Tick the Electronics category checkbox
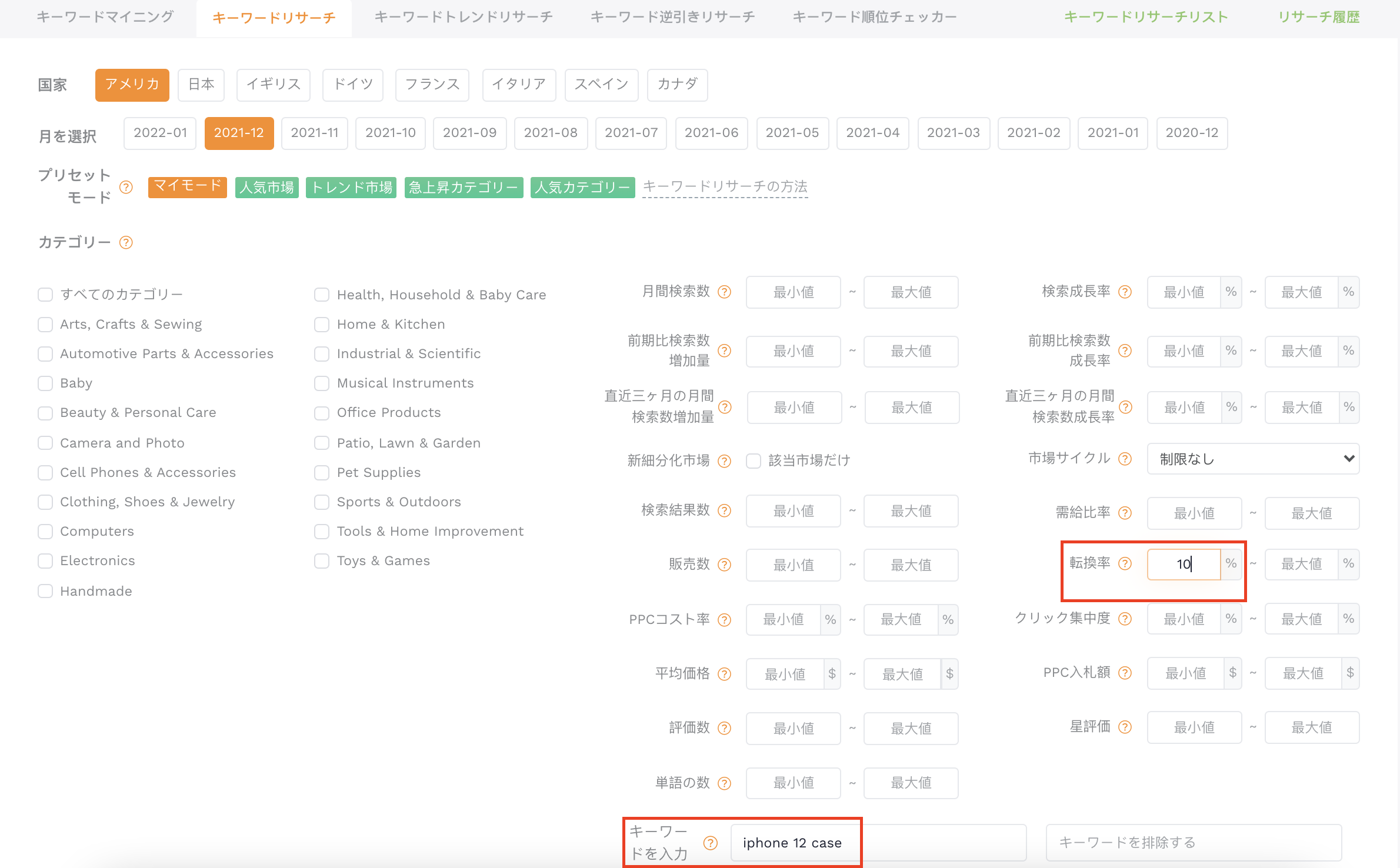 click(45, 561)
